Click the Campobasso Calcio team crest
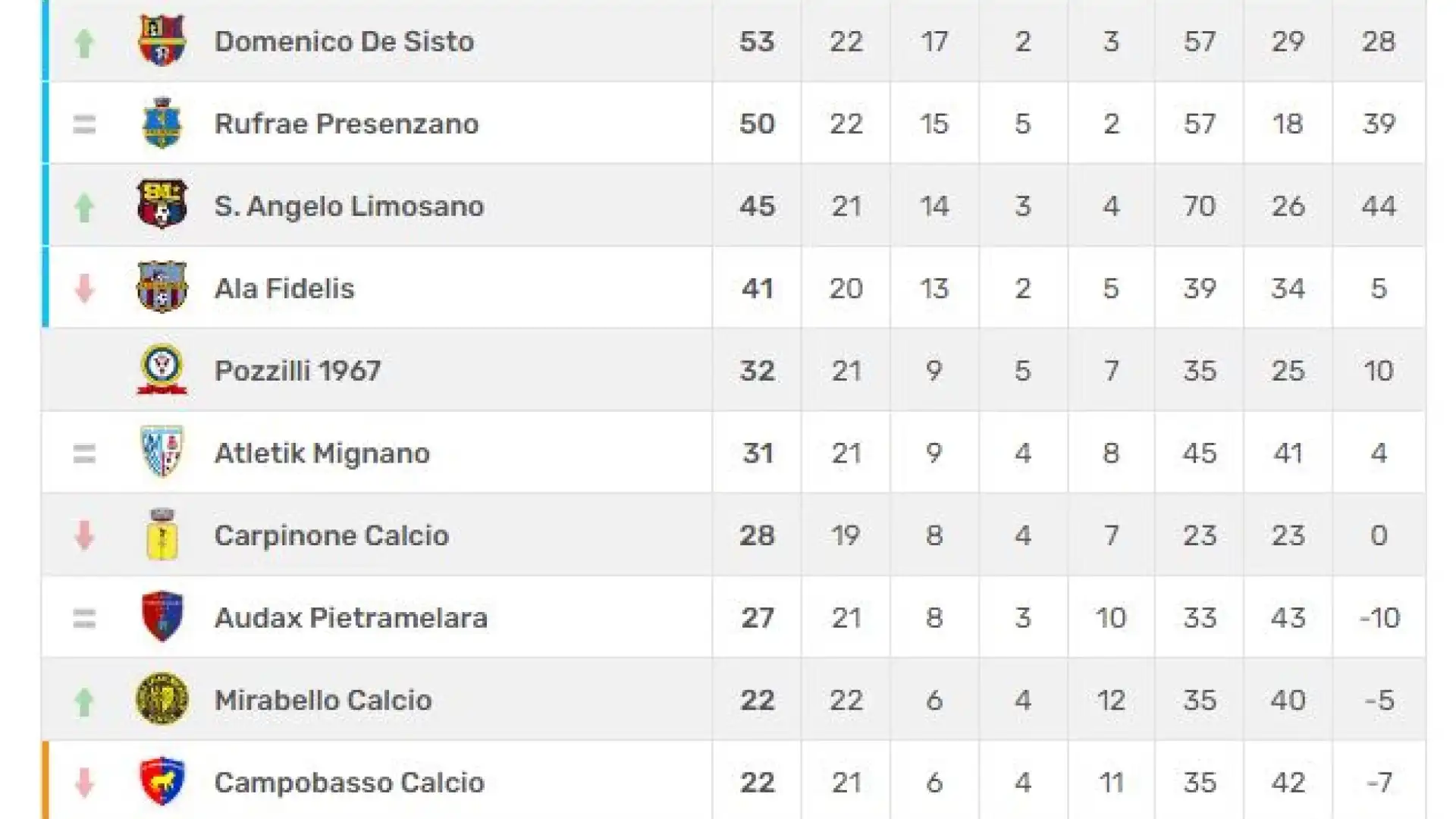1456x819 pixels. pos(162,781)
